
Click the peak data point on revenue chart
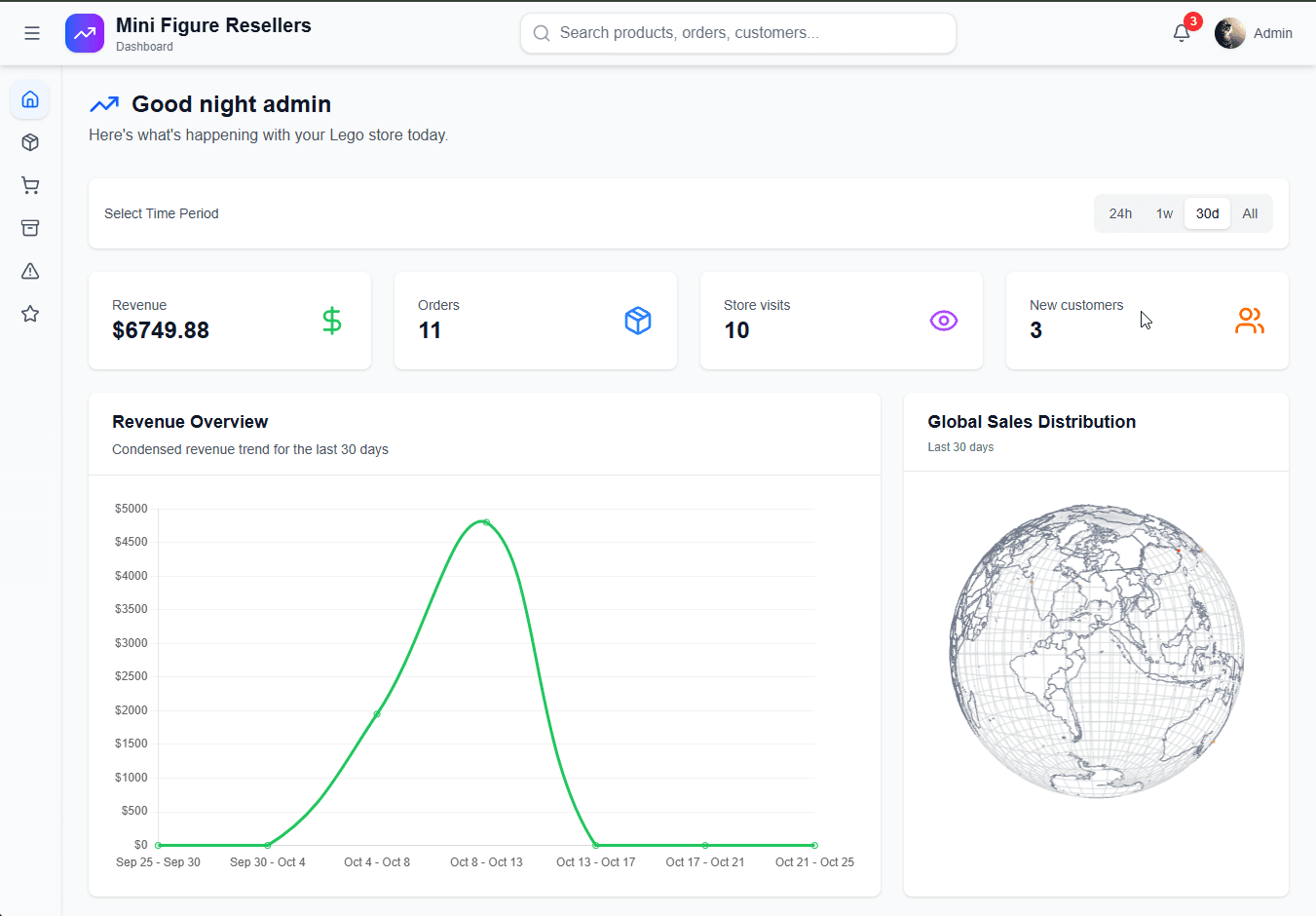click(x=484, y=521)
